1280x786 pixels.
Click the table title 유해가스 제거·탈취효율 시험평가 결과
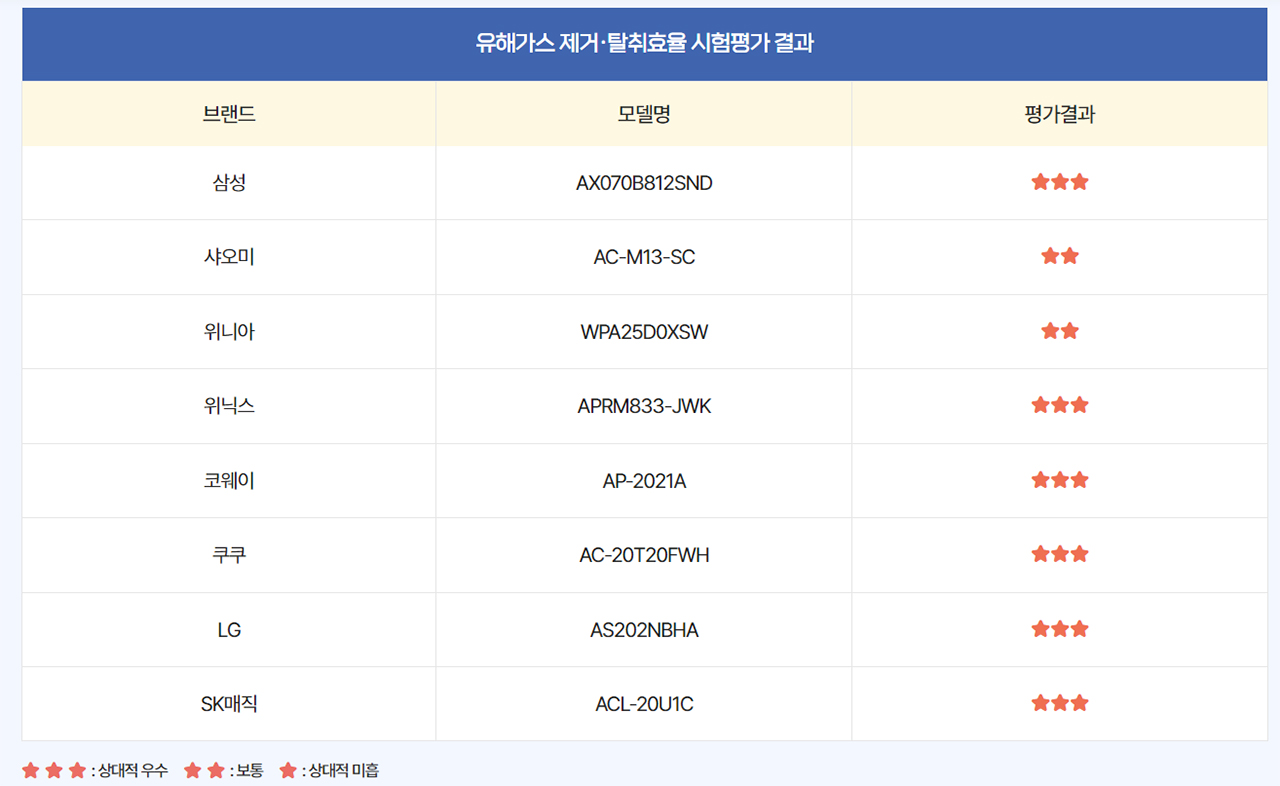(644, 44)
